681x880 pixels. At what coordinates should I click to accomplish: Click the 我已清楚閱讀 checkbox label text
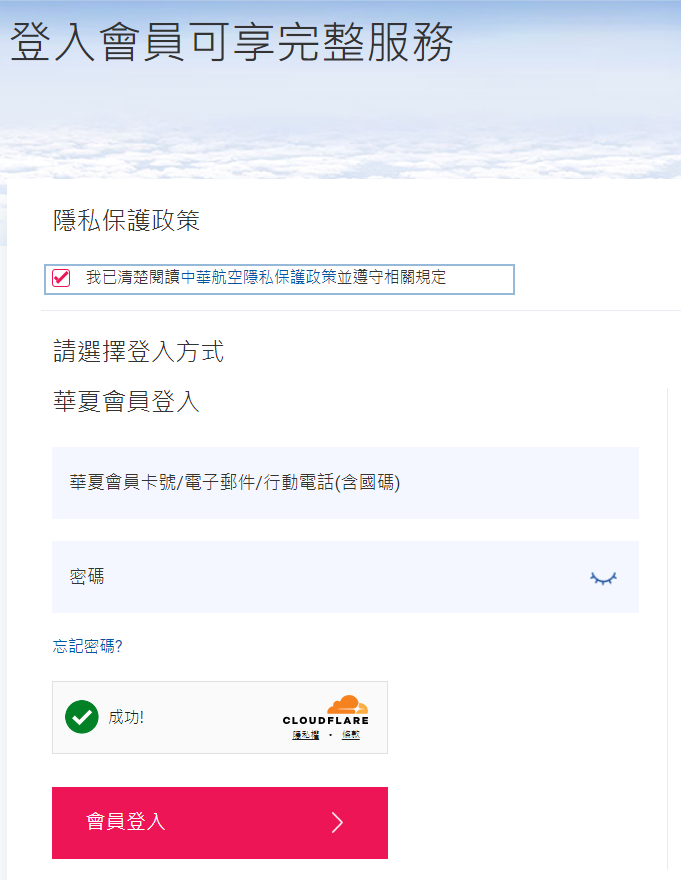[133, 277]
